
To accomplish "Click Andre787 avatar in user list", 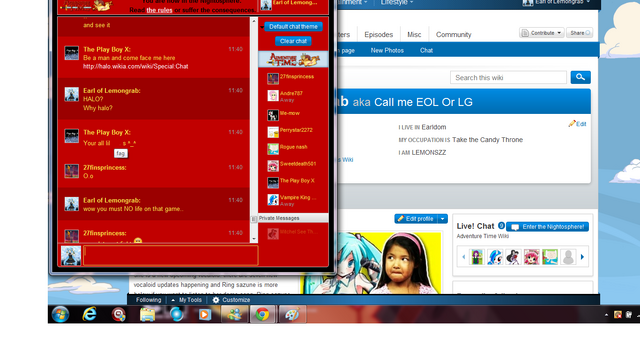I will 273,96.
